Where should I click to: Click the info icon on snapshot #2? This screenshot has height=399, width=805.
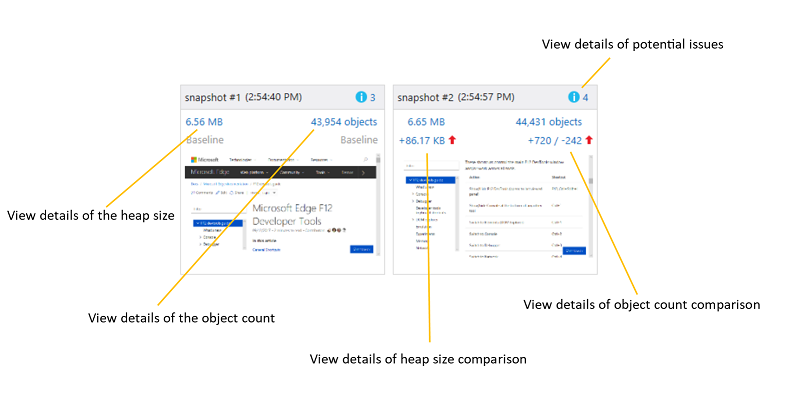pyautogui.click(x=574, y=97)
